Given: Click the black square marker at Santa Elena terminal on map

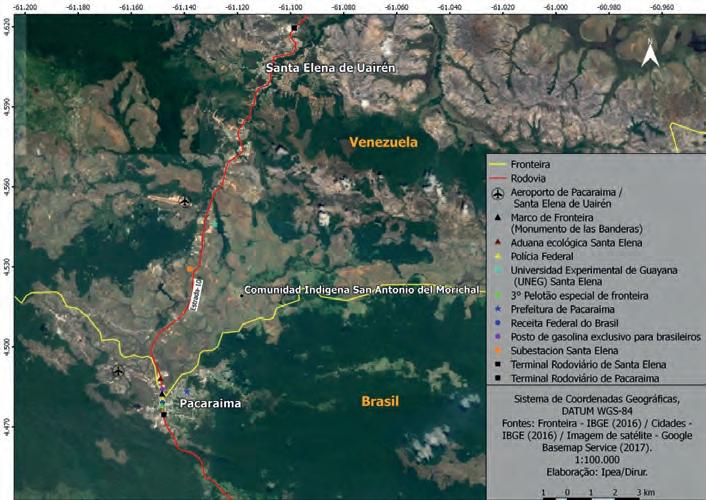Looking at the screenshot, I should tap(294, 28).
